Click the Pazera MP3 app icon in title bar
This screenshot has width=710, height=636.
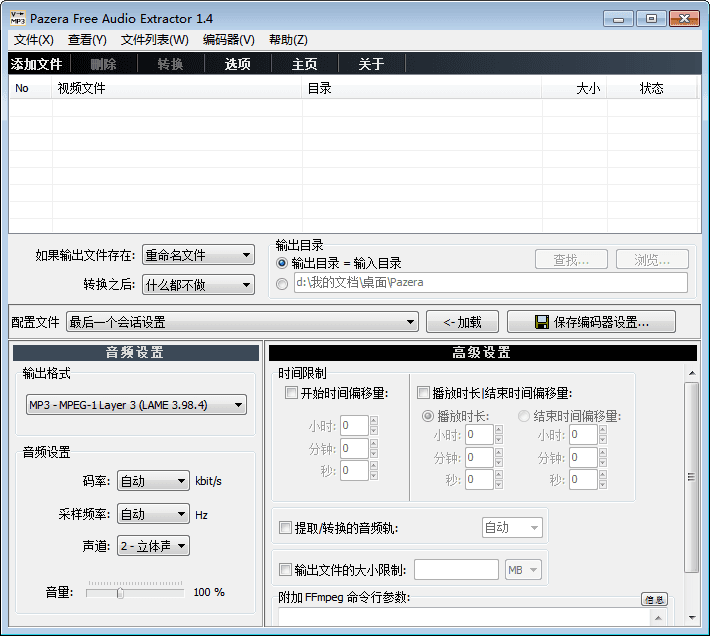point(18,18)
